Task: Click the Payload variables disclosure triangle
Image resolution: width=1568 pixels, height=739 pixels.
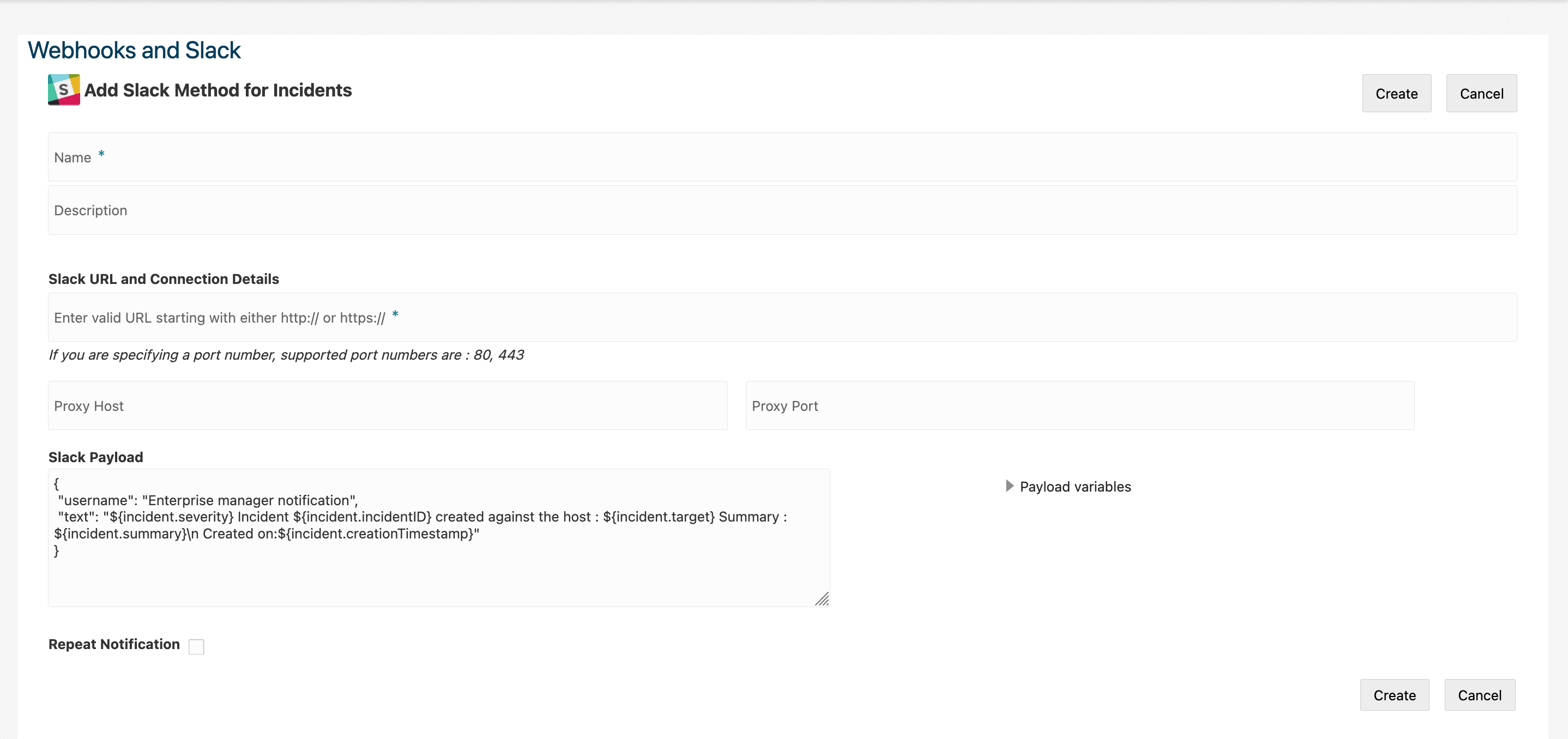Action: tap(1009, 486)
